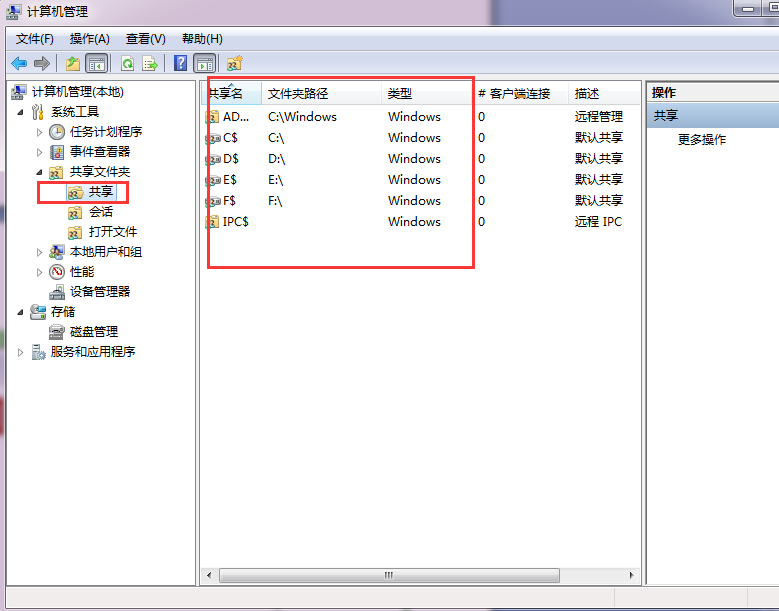The height and width of the screenshot is (611, 779).
Task: Click the E$ share drive icon
Action: coord(214,180)
